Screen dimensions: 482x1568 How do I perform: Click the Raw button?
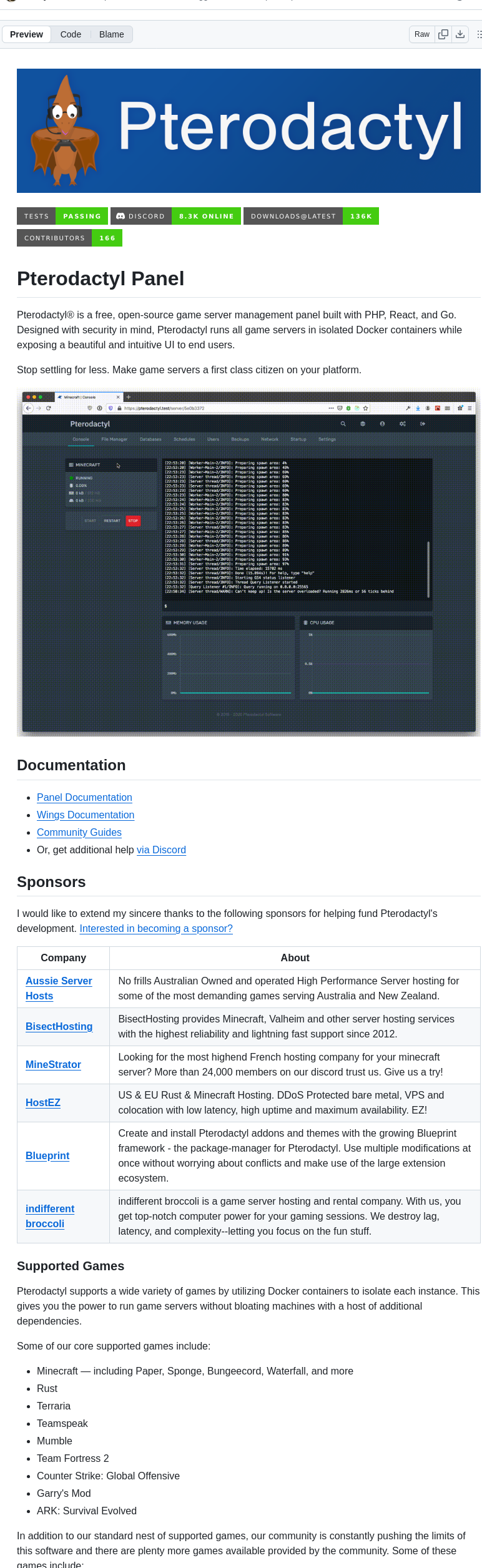click(422, 34)
